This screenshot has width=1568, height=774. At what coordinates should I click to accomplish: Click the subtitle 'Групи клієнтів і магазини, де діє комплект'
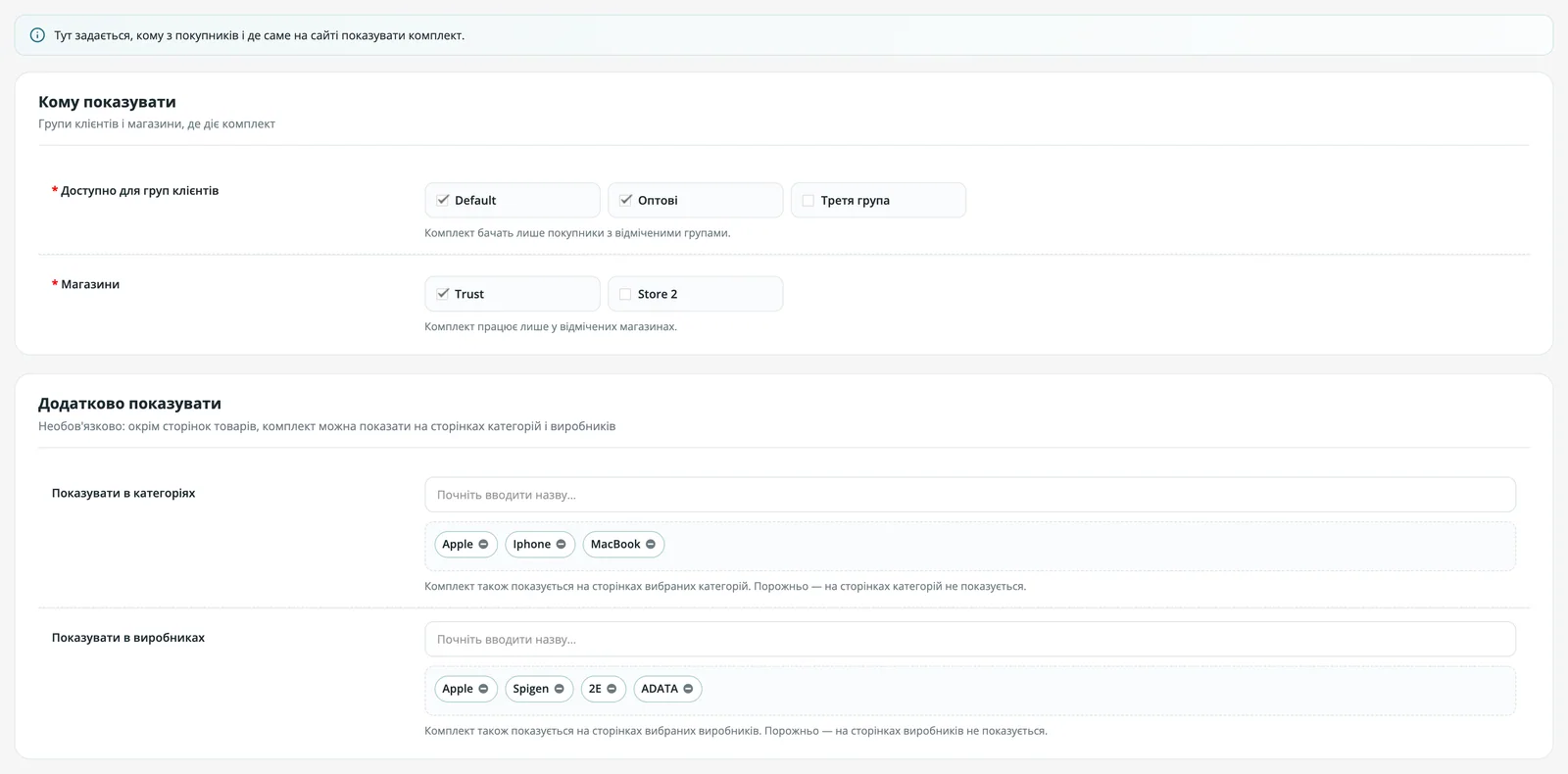tap(157, 124)
